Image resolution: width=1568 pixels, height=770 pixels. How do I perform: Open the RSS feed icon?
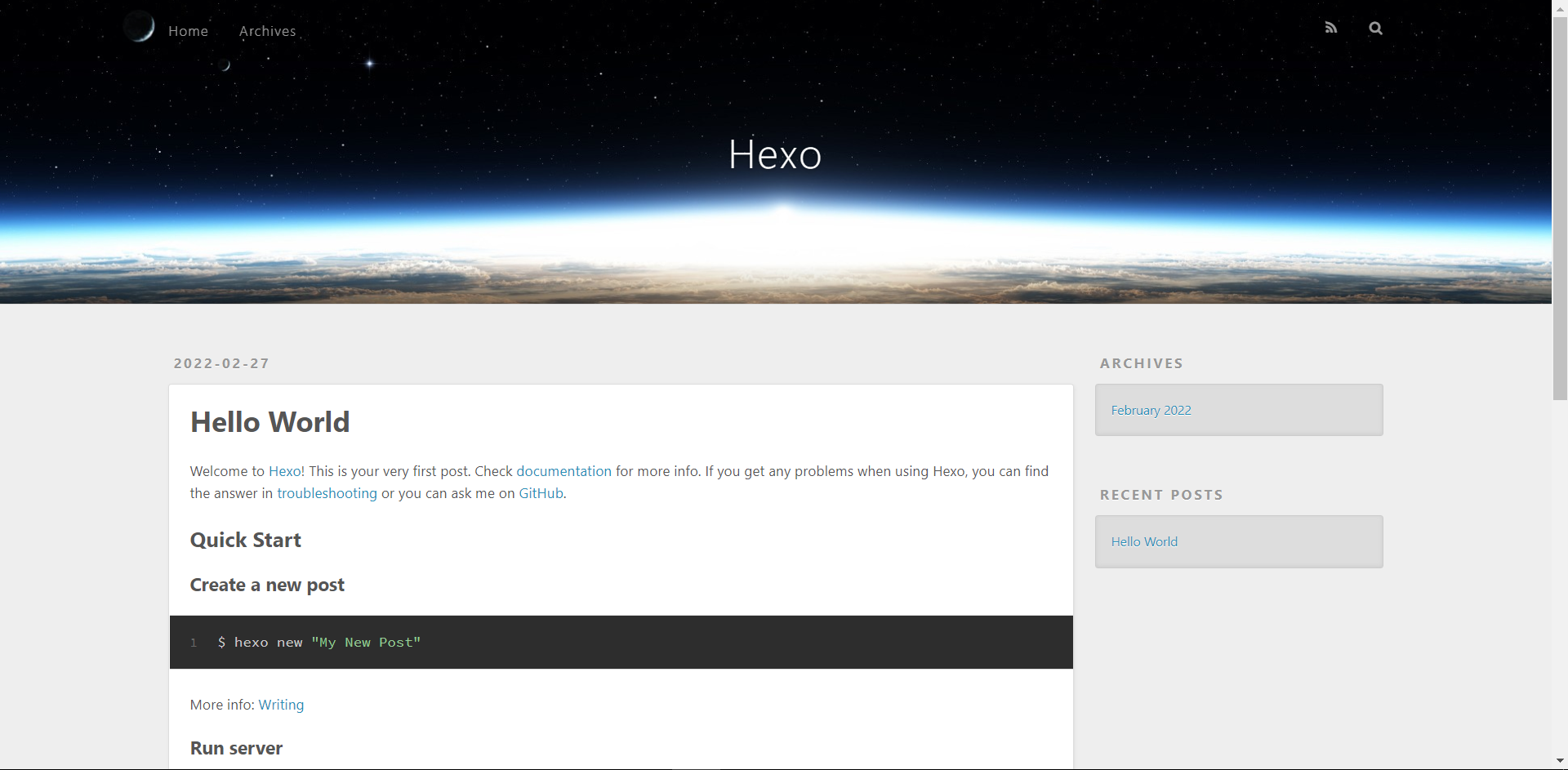pyautogui.click(x=1331, y=28)
